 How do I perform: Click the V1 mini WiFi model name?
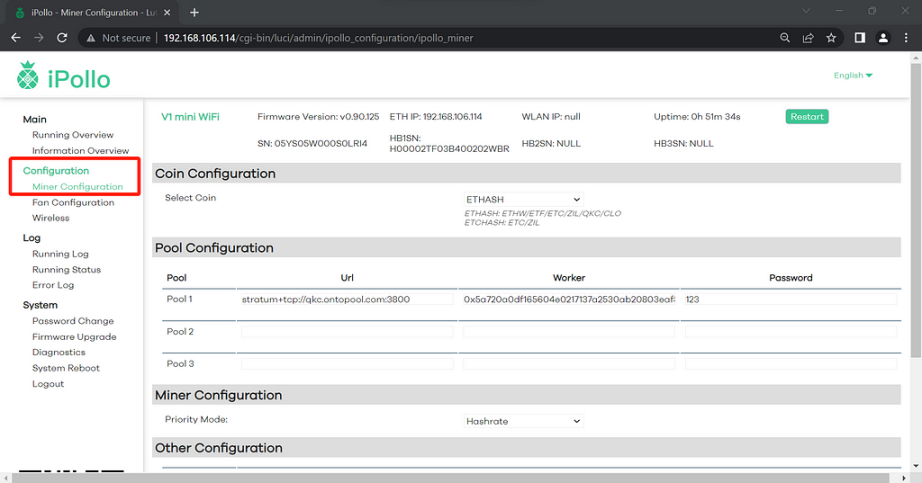pyautogui.click(x=190, y=116)
